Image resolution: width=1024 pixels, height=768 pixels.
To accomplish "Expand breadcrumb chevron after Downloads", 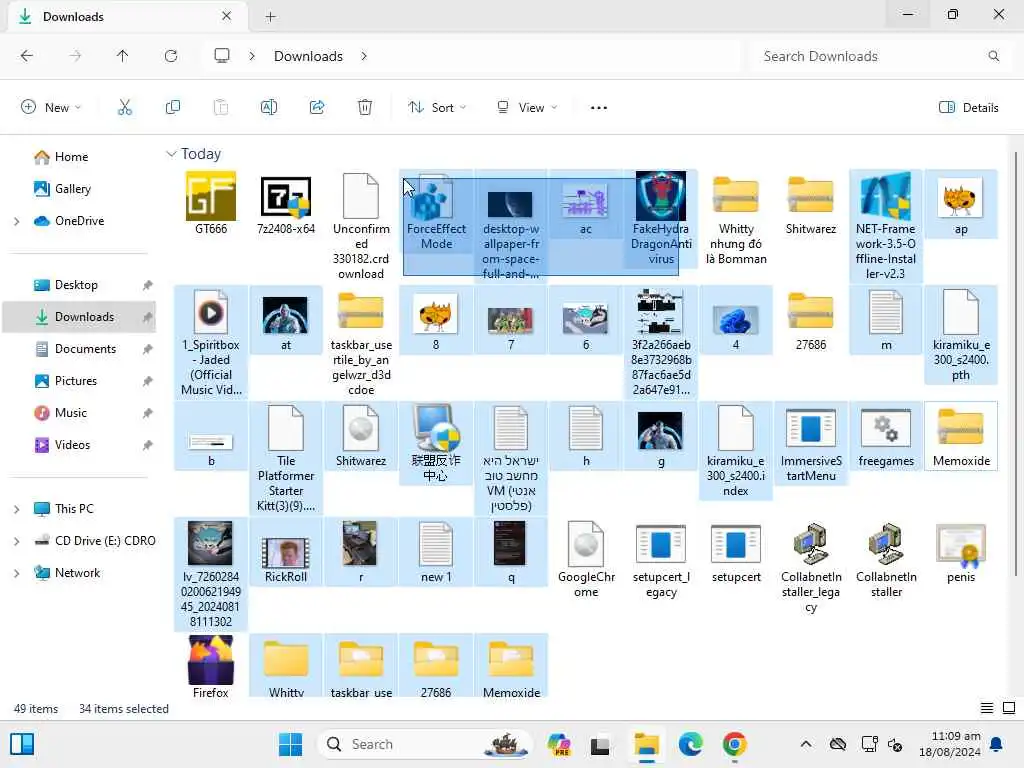I will coord(364,56).
